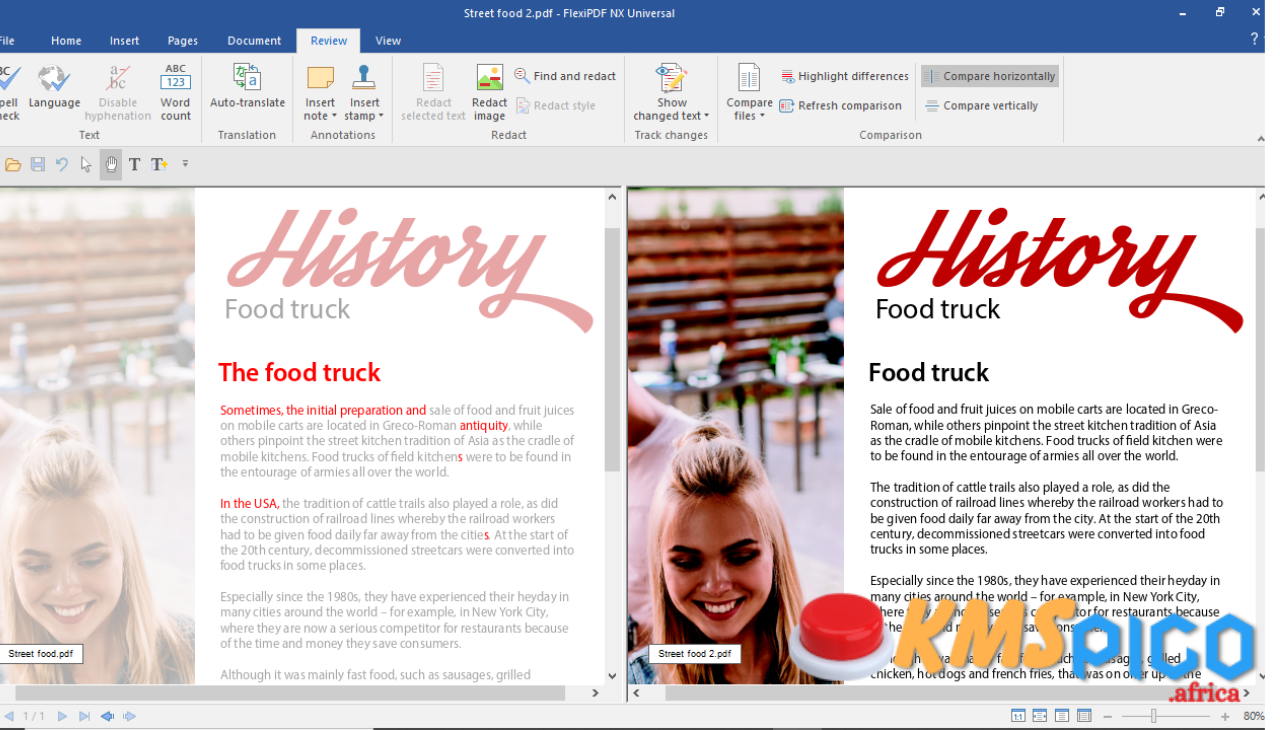The height and width of the screenshot is (730, 1280).
Task: Click the 'Food truck' black heading in right pane
Action: [928, 372]
